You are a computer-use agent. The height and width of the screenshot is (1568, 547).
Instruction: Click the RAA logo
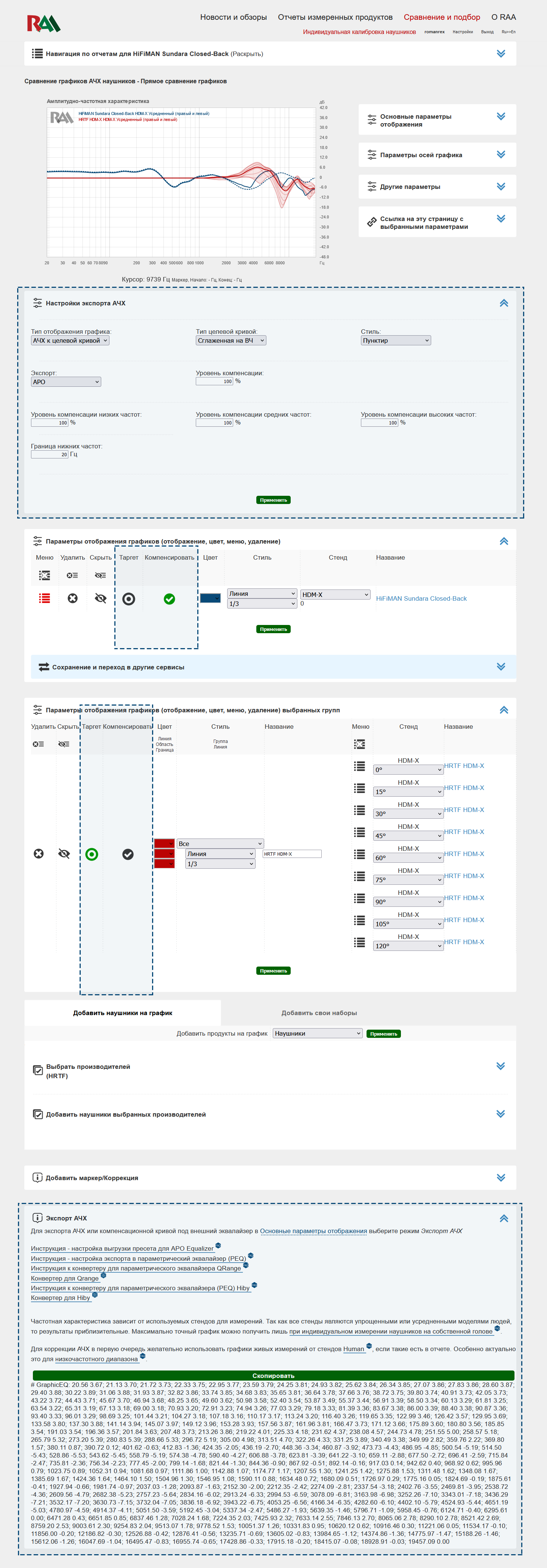tap(43, 24)
